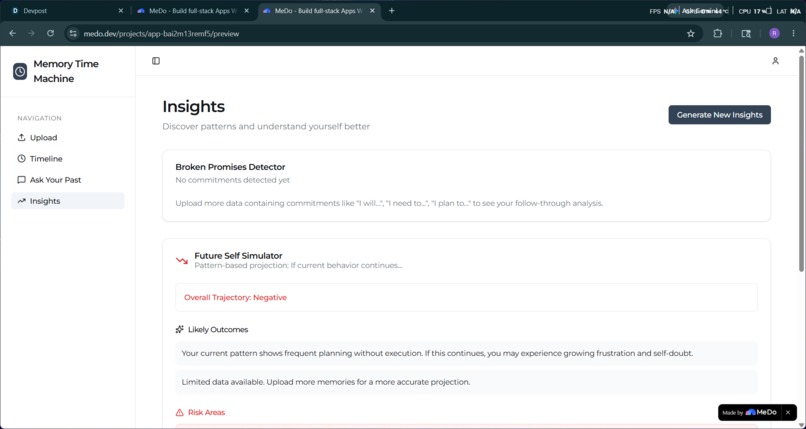Click the Insights trend icon in navigation
The height and width of the screenshot is (429, 806).
pyautogui.click(x=22, y=201)
